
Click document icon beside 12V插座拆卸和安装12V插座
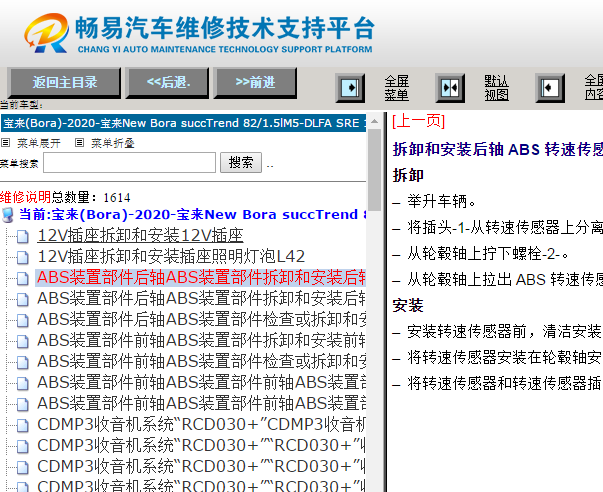tap(23, 237)
